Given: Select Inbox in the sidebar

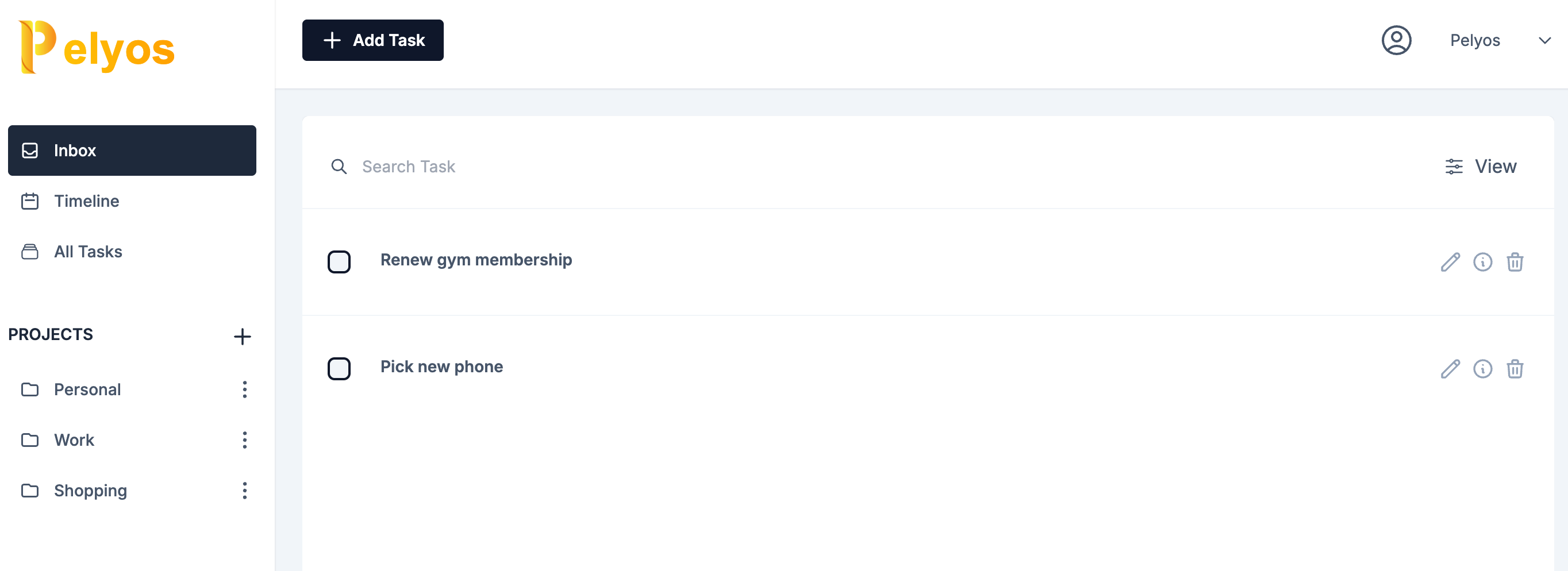Looking at the screenshot, I should [132, 151].
